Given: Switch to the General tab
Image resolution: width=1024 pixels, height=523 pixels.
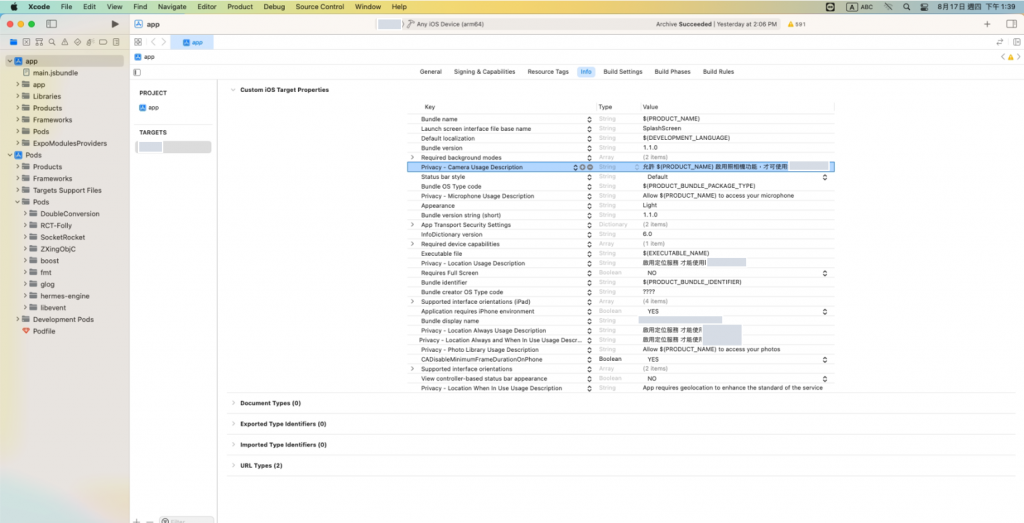Looking at the screenshot, I should click(430, 72).
